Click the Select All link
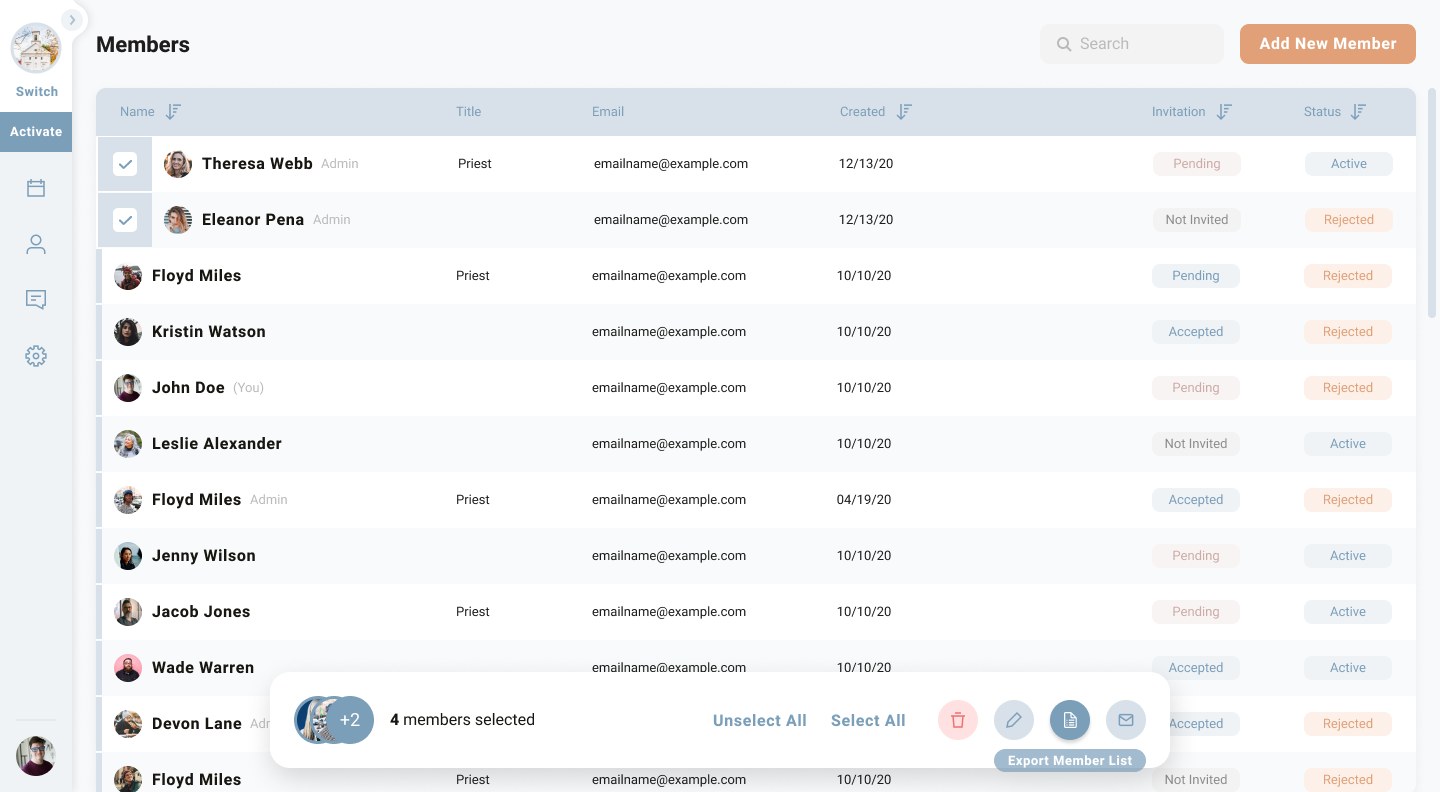The width and height of the screenshot is (1440, 792). (x=868, y=720)
